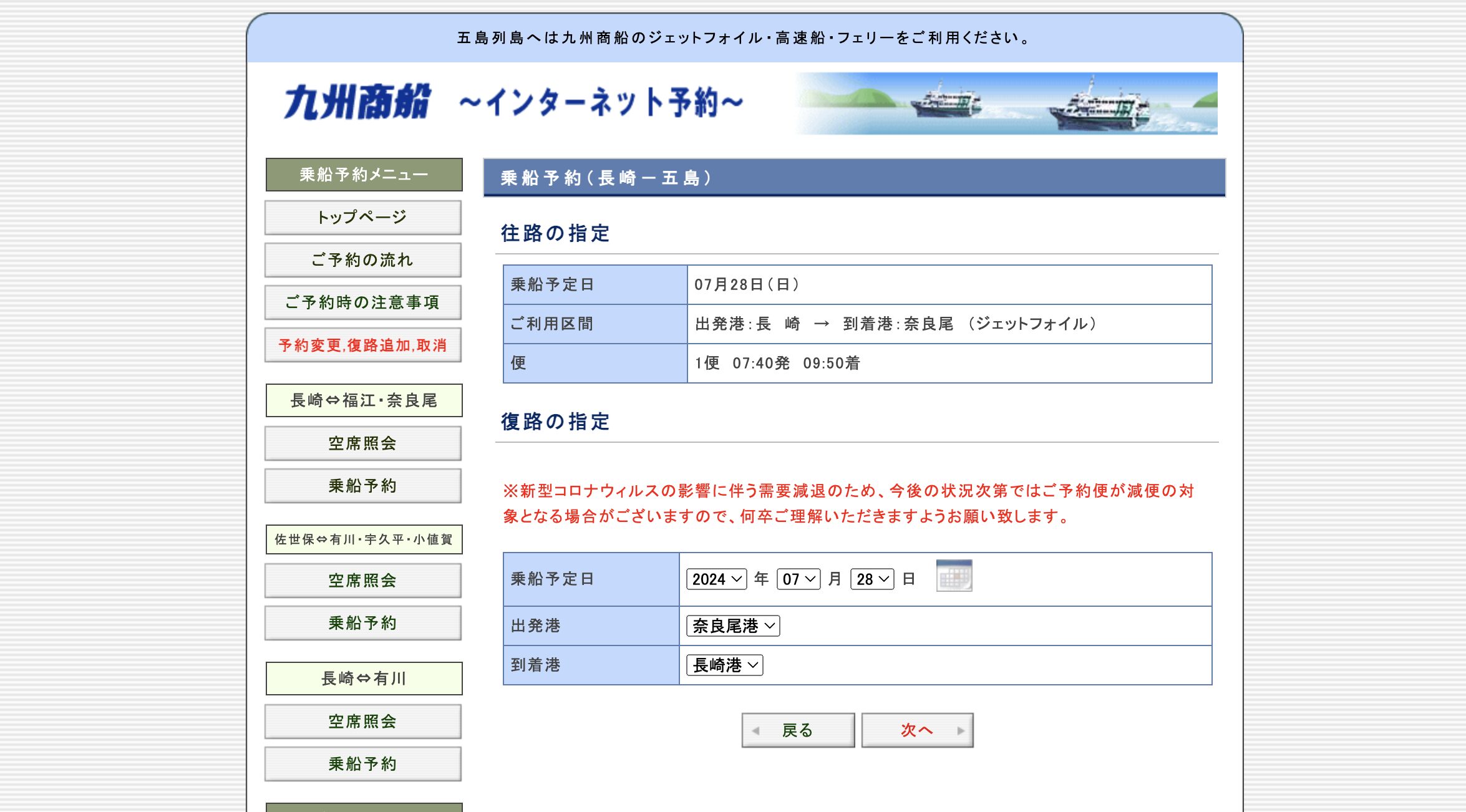The image size is (1466, 812).
Task: Click the top banner text about 五島列島
Action: pos(745,38)
